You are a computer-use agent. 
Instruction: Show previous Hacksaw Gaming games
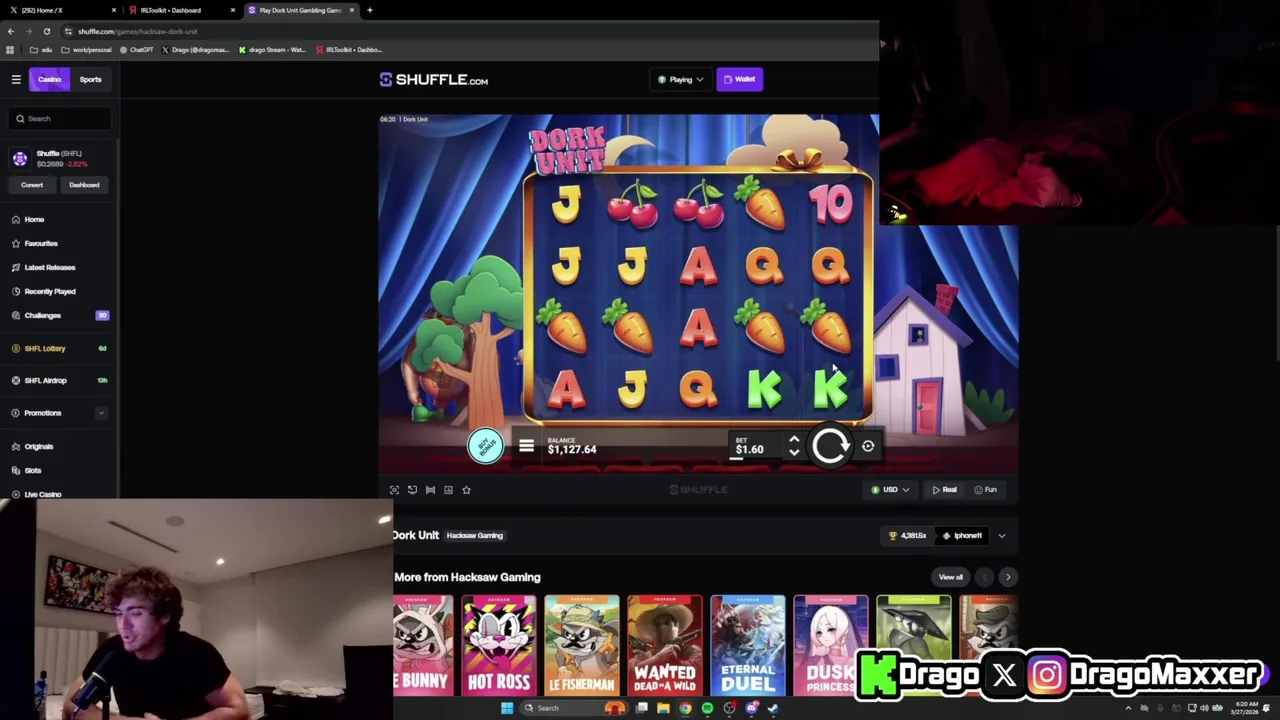[984, 577]
